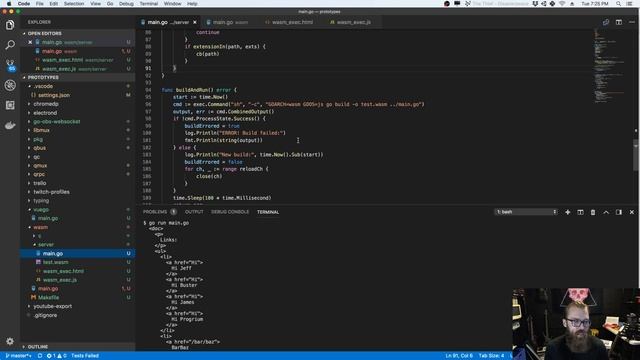The image size is (640, 360).
Task: Expand the go-obs-websocket folder
Action: (x=57, y=122)
